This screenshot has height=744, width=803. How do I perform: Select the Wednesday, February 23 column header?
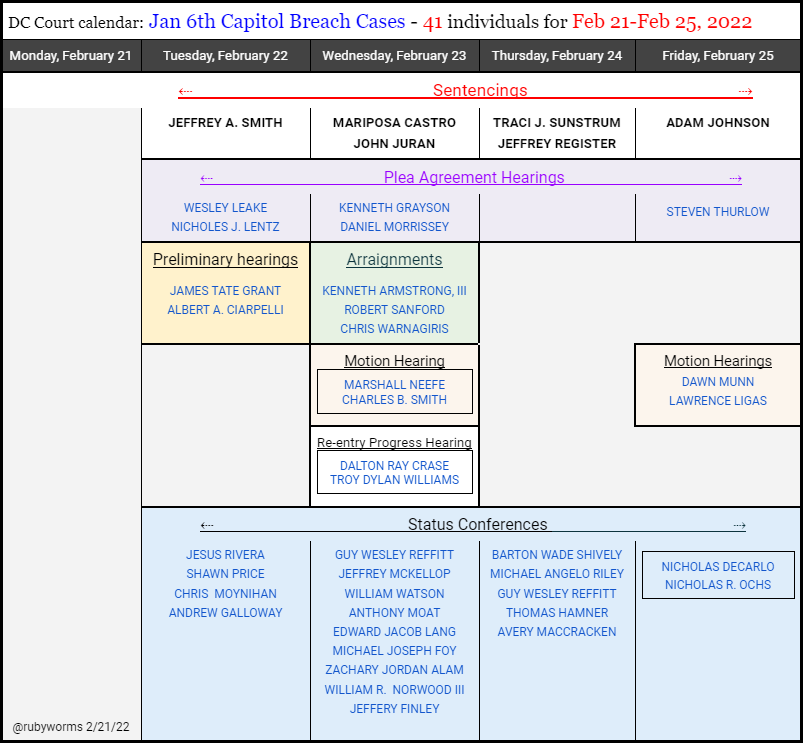394,55
